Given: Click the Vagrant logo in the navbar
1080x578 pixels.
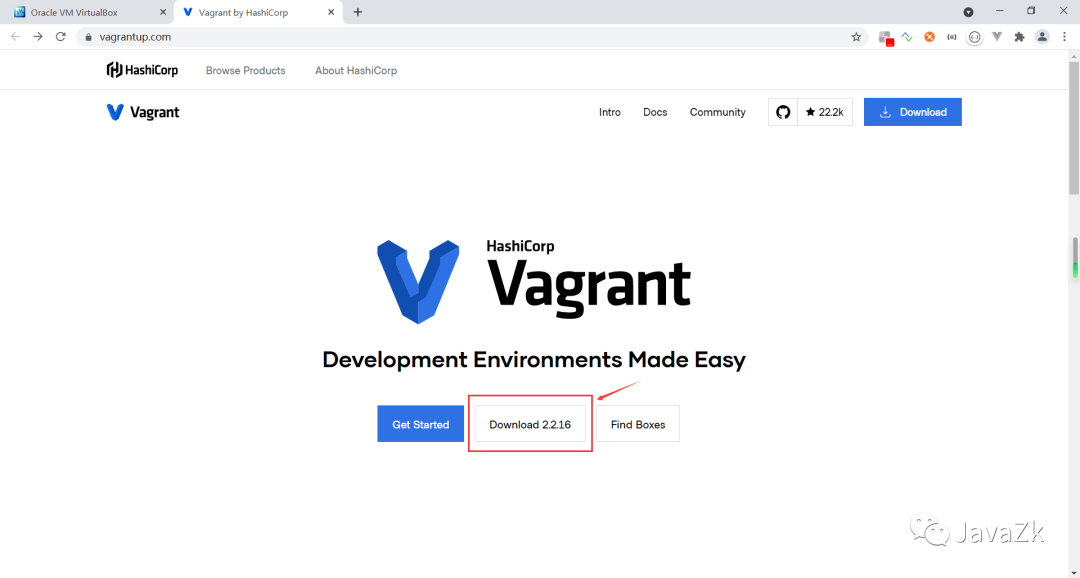Looking at the screenshot, I should 143,112.
